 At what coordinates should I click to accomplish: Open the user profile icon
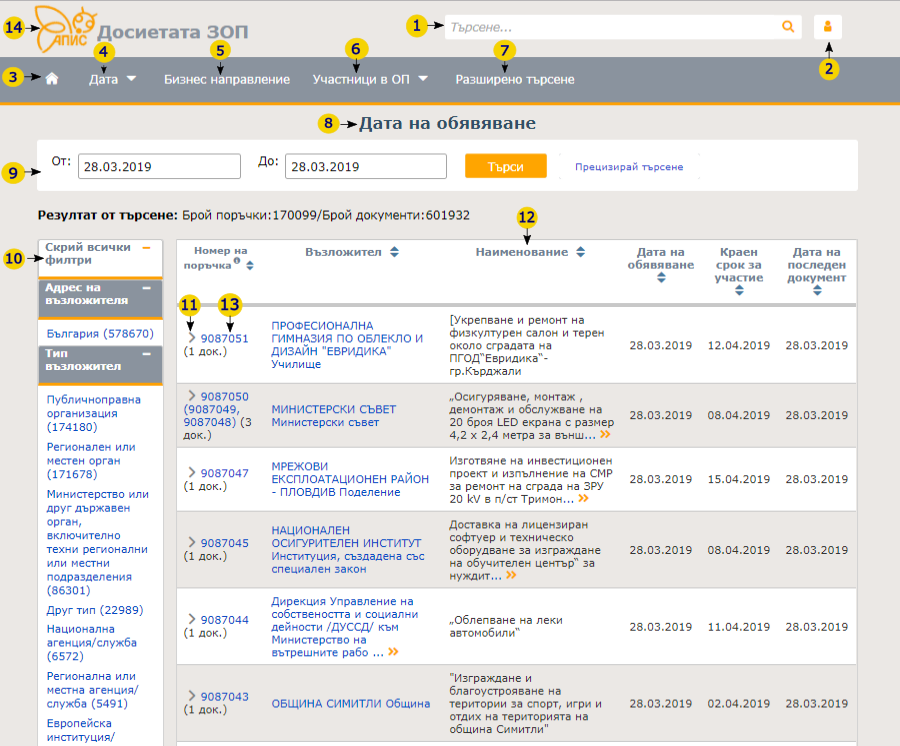pyautogui.click(x=828, y=27)
